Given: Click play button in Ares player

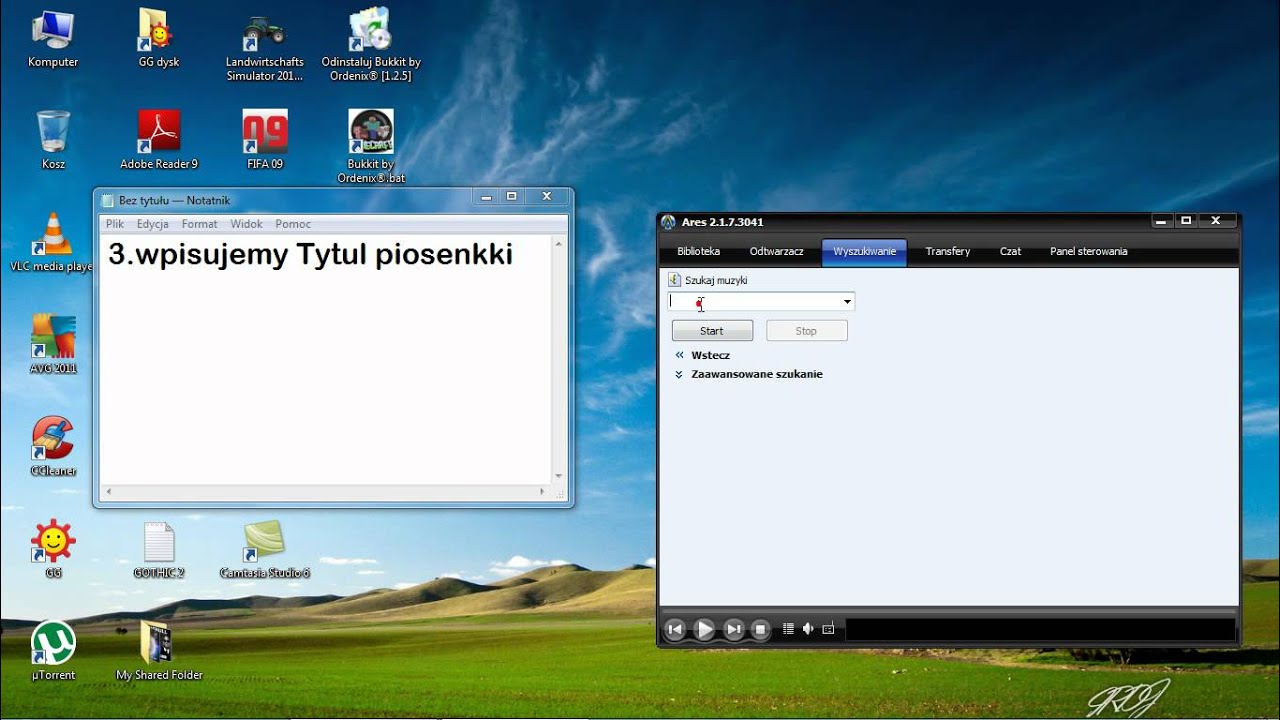Looking at the screenshot, I should 705,629.
